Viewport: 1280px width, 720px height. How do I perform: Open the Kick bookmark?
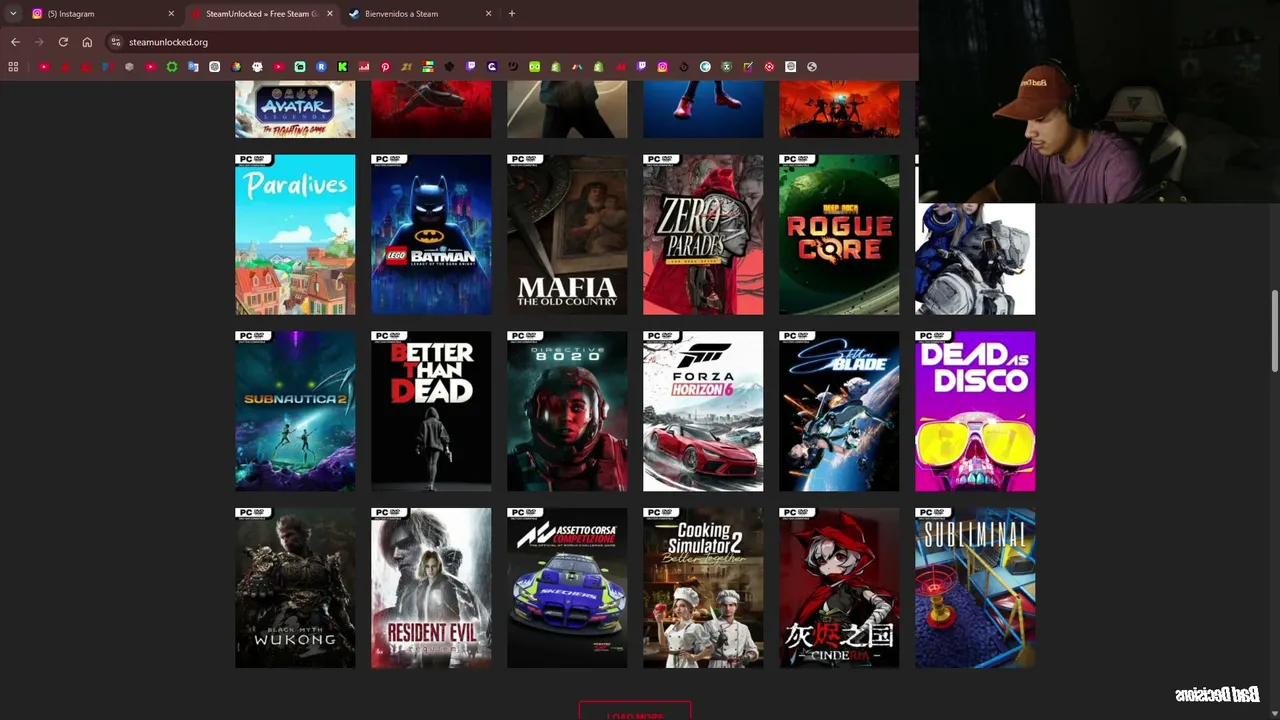click(342, 67)
